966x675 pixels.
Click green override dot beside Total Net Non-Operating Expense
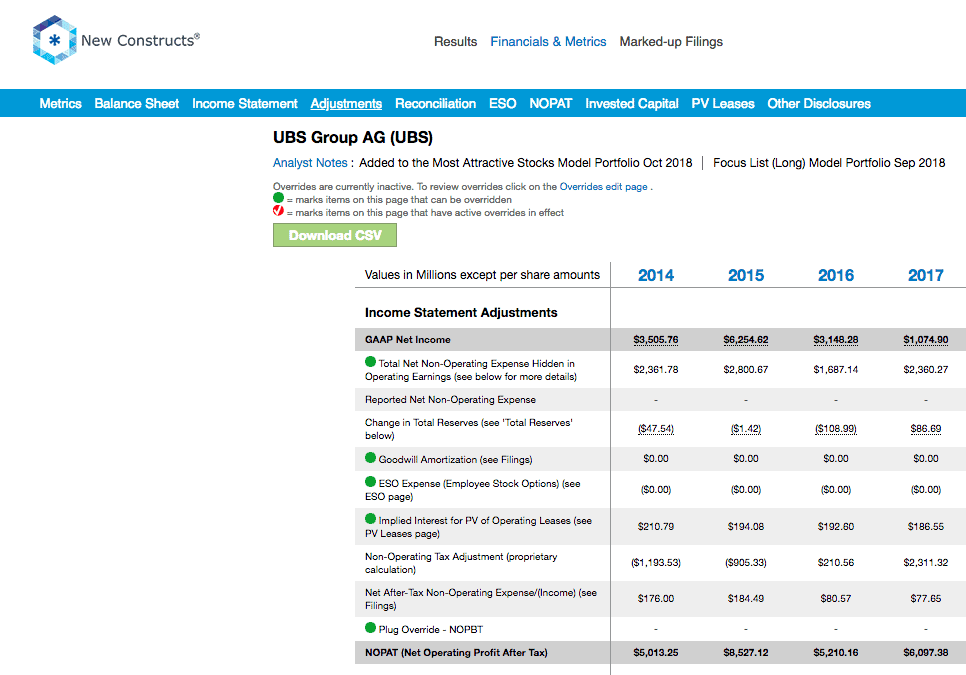tap(370, 362)
